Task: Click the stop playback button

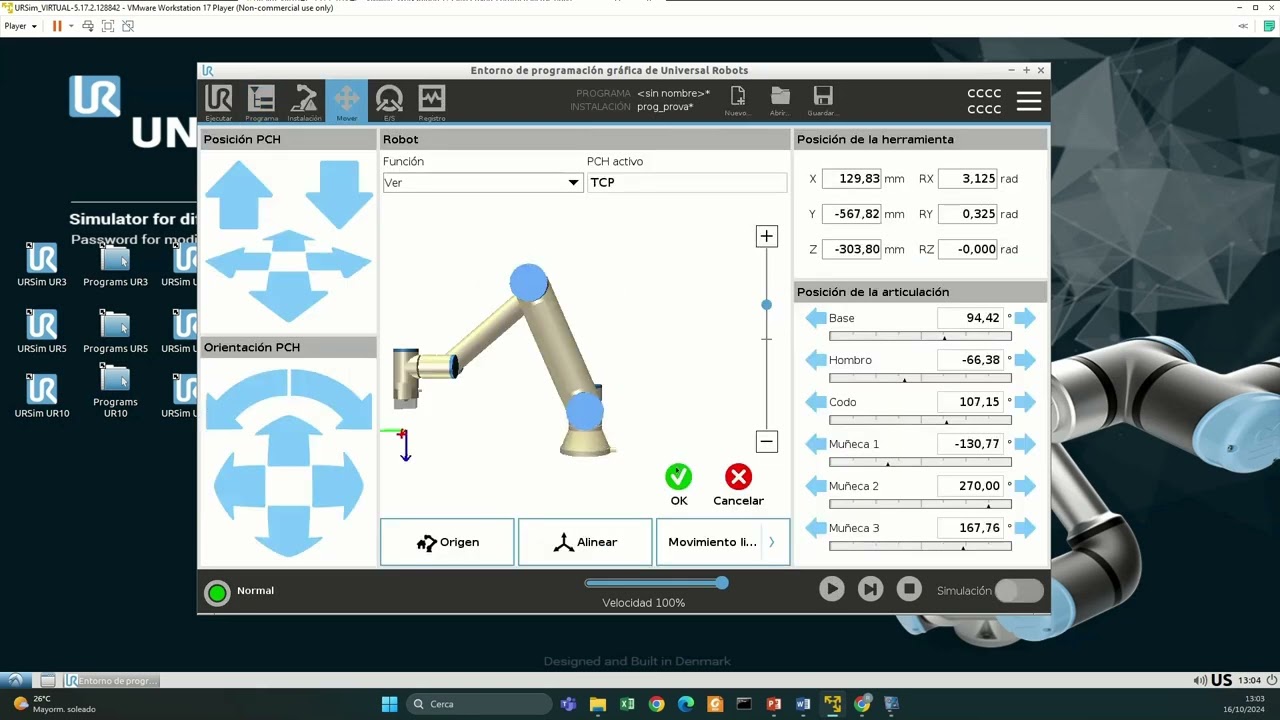Action: pyautogui.click(x=908, y=590)
